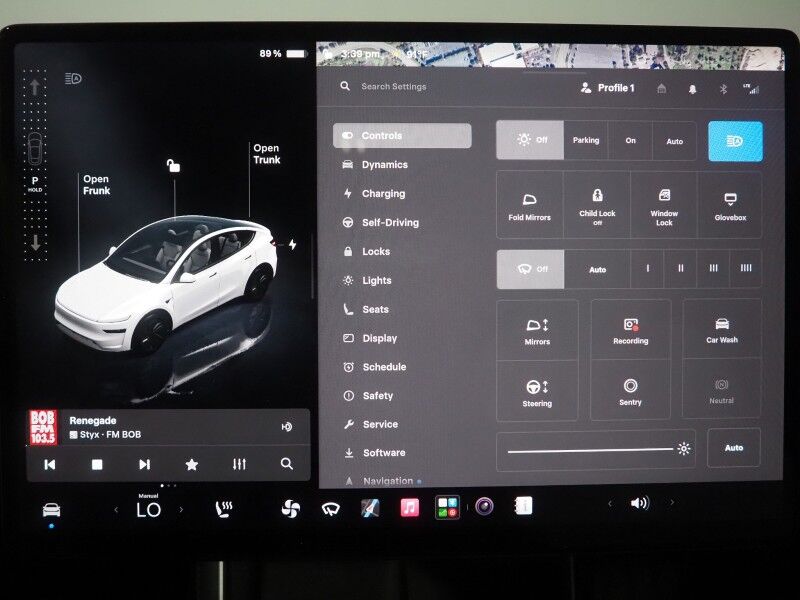Skip to previous track
The image size is (800, 600).
49,464
